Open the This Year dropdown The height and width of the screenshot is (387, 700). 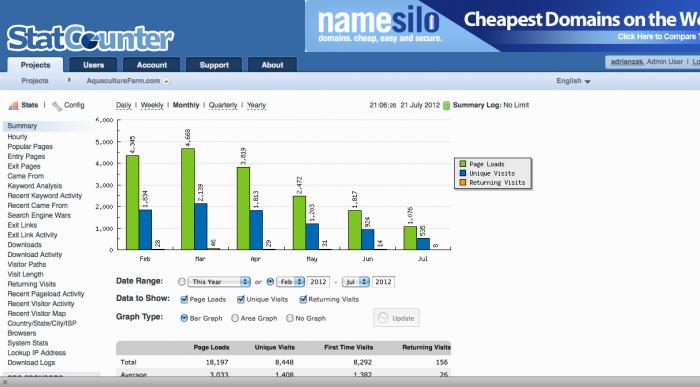[219, 282]
